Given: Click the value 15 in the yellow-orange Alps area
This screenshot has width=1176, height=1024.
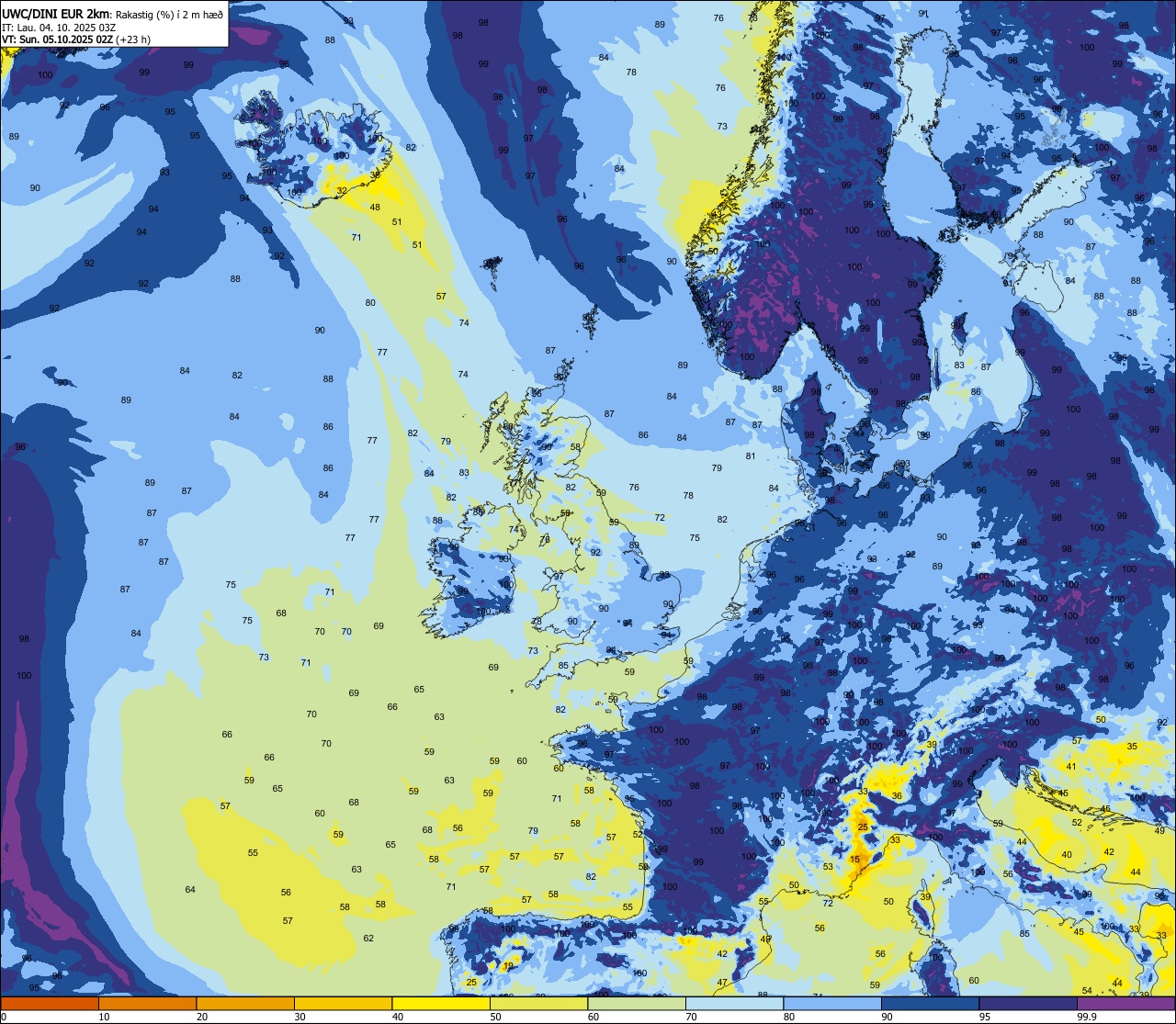Looking at the screenshot, I should [x=855, y=860].
